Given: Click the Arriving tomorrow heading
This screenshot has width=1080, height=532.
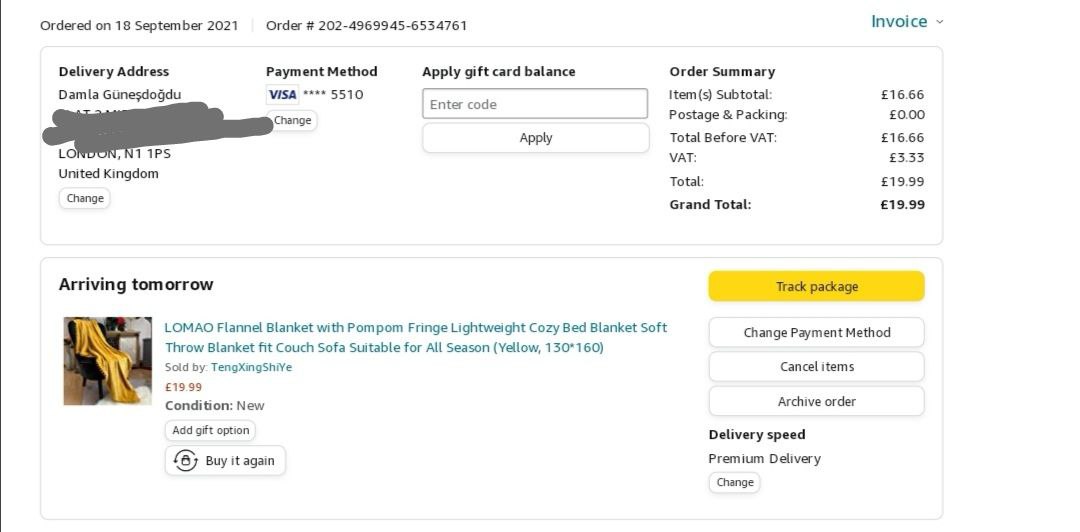Looking at the screenshot, I should (136, 285).
